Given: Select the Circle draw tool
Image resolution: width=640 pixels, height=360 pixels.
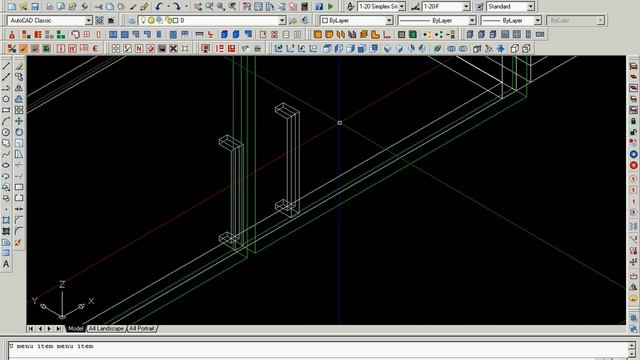Looking at the screenshot, I should (x=6, y=132).
